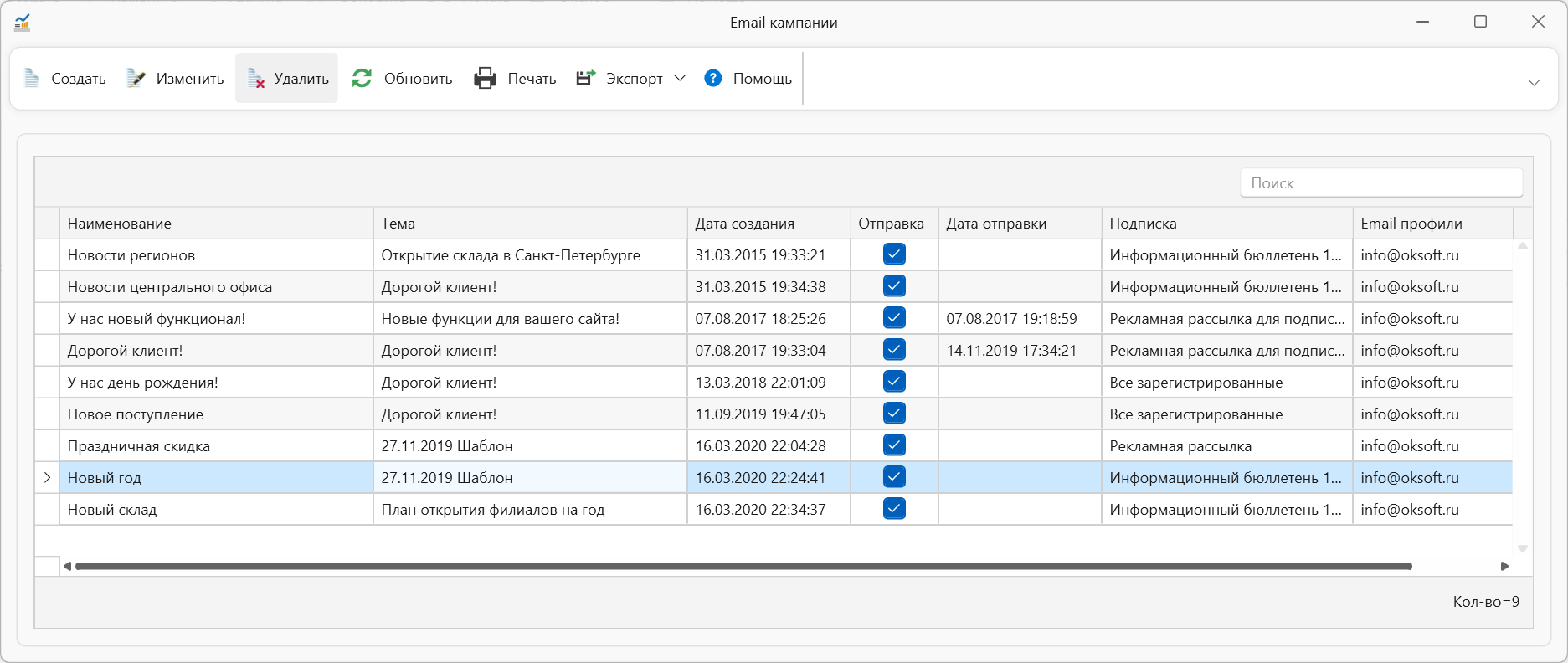Toggle Отправка checkbox for У нас новый функционал!

[x=894, y=318]
